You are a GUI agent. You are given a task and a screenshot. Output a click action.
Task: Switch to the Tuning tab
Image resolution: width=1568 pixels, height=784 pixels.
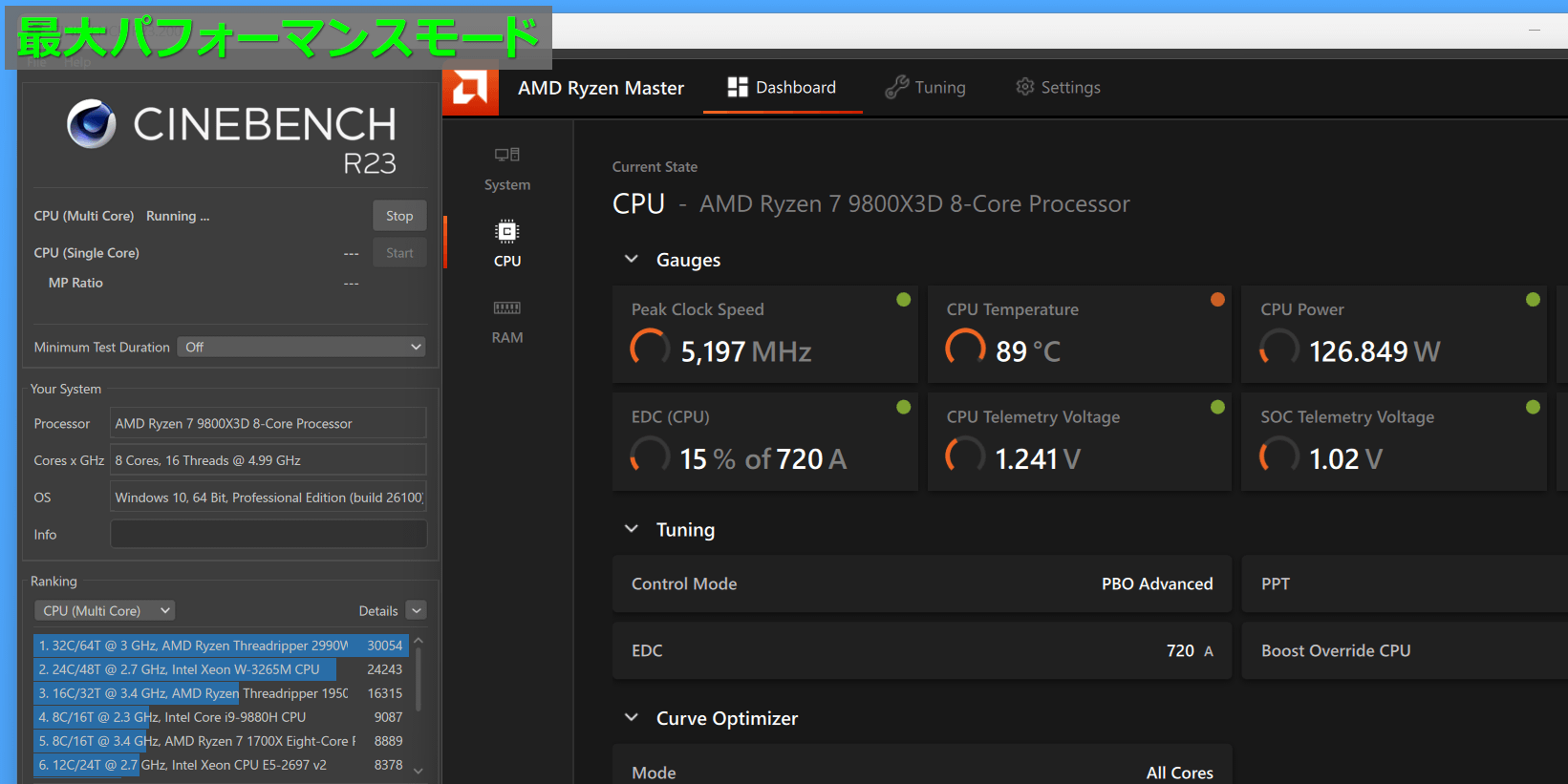[925, 88]
